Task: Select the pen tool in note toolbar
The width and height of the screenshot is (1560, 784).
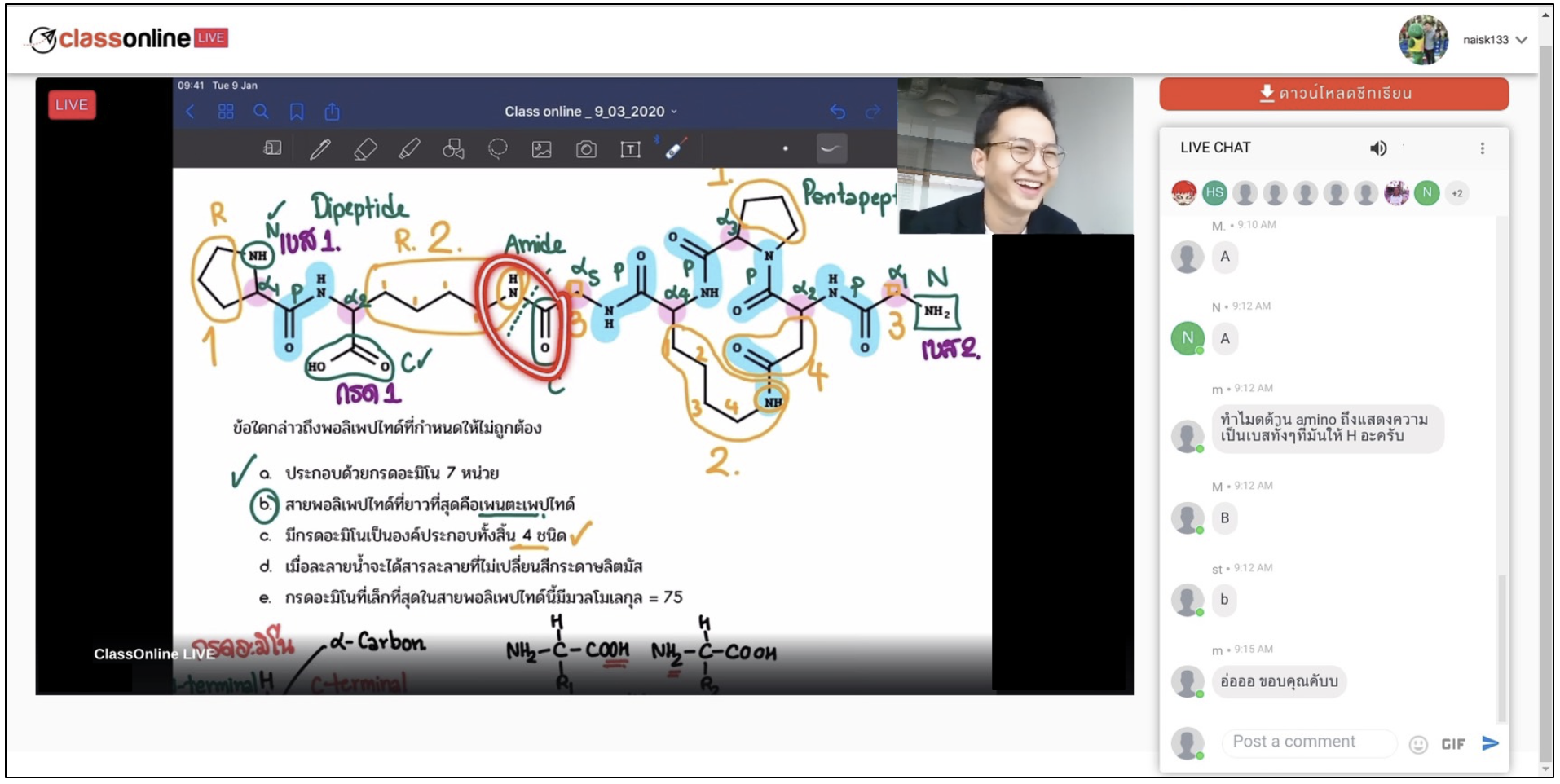Action: tap(320, 149)
